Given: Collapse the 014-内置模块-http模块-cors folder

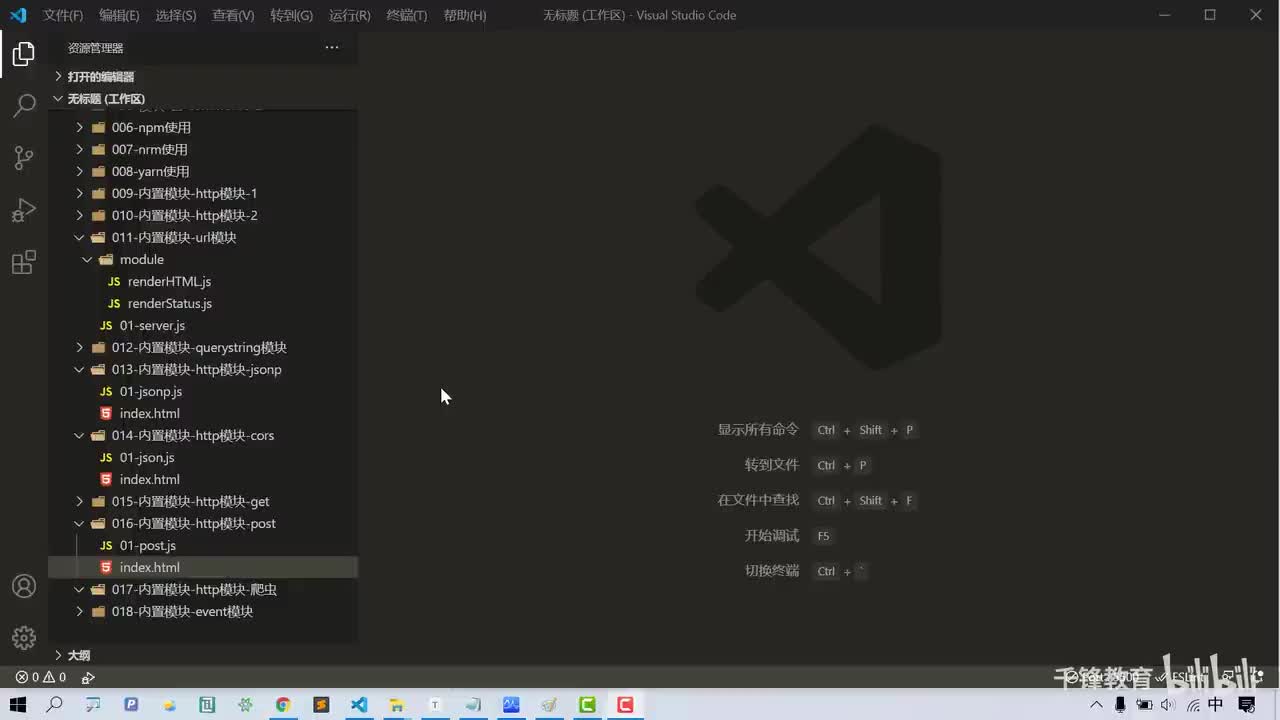Looking at the screenshot, I should (203, 435).
